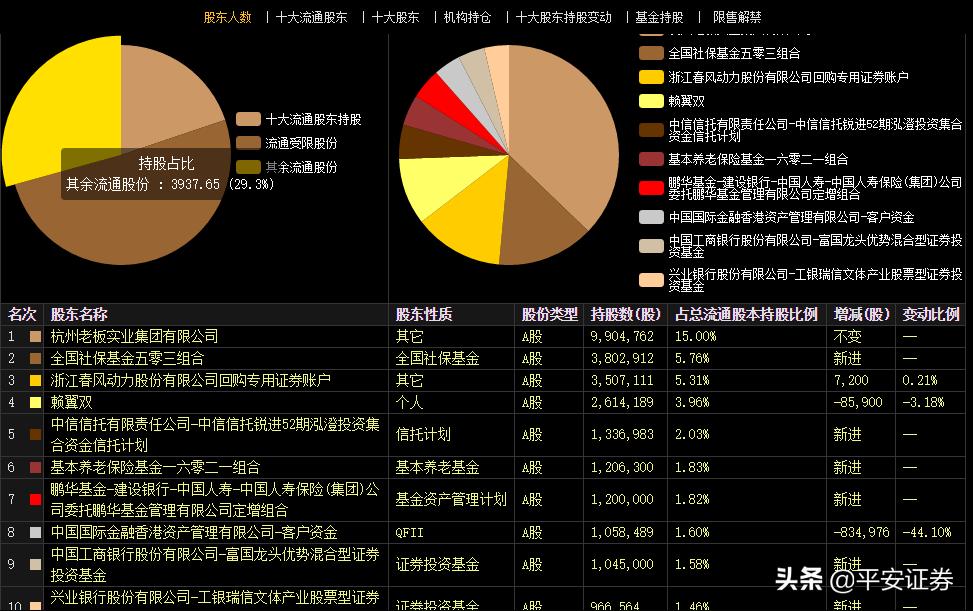Viewport: 973px width, 611px height.
Task: Click legend swatch for 全国社保基金五零三组合
Action: 652,53
